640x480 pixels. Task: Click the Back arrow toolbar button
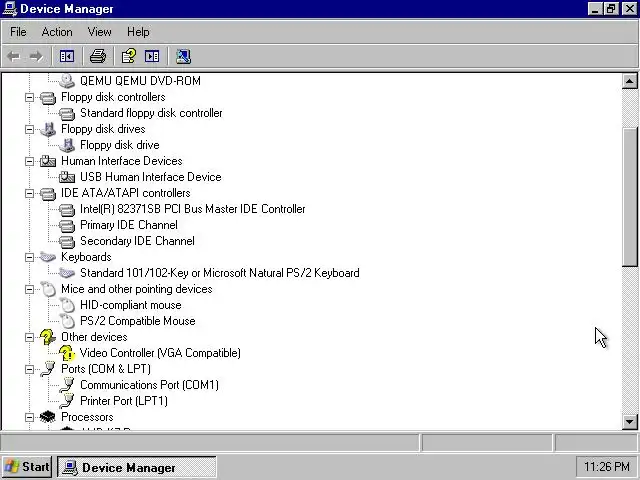tap(13, 56)
